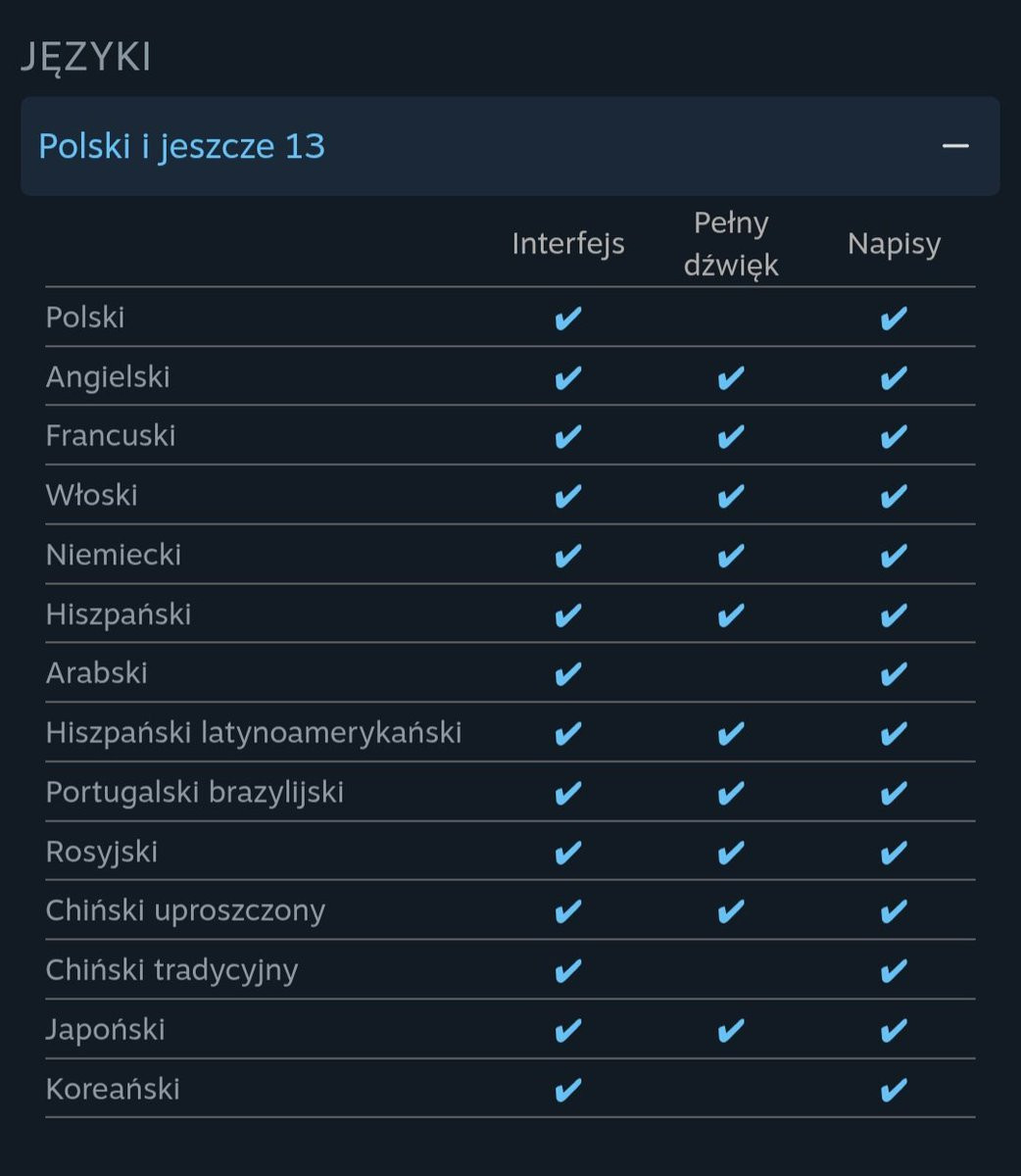Click Chiński uproszczony full audio checkmark
Viewport: 1021px width, 1176px height.
coord(731,911)
